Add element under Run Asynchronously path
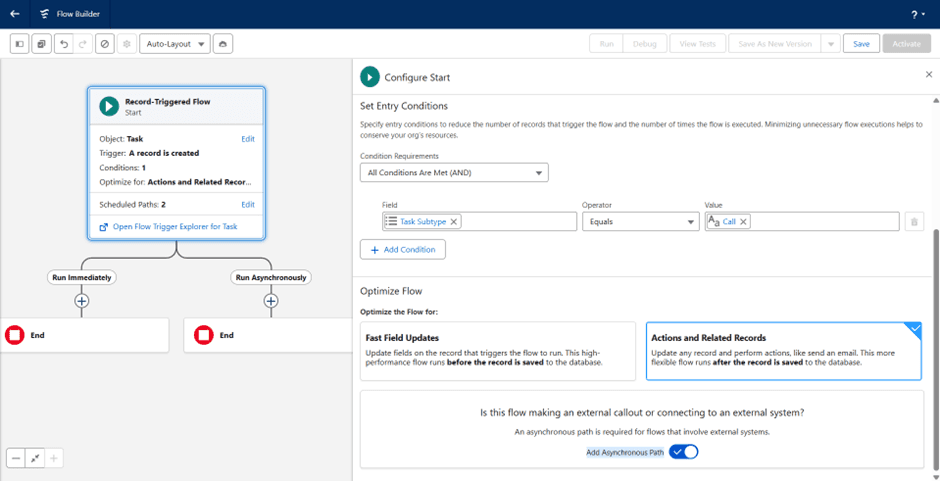The image size is (940, 481). click(x=271, y=300)
